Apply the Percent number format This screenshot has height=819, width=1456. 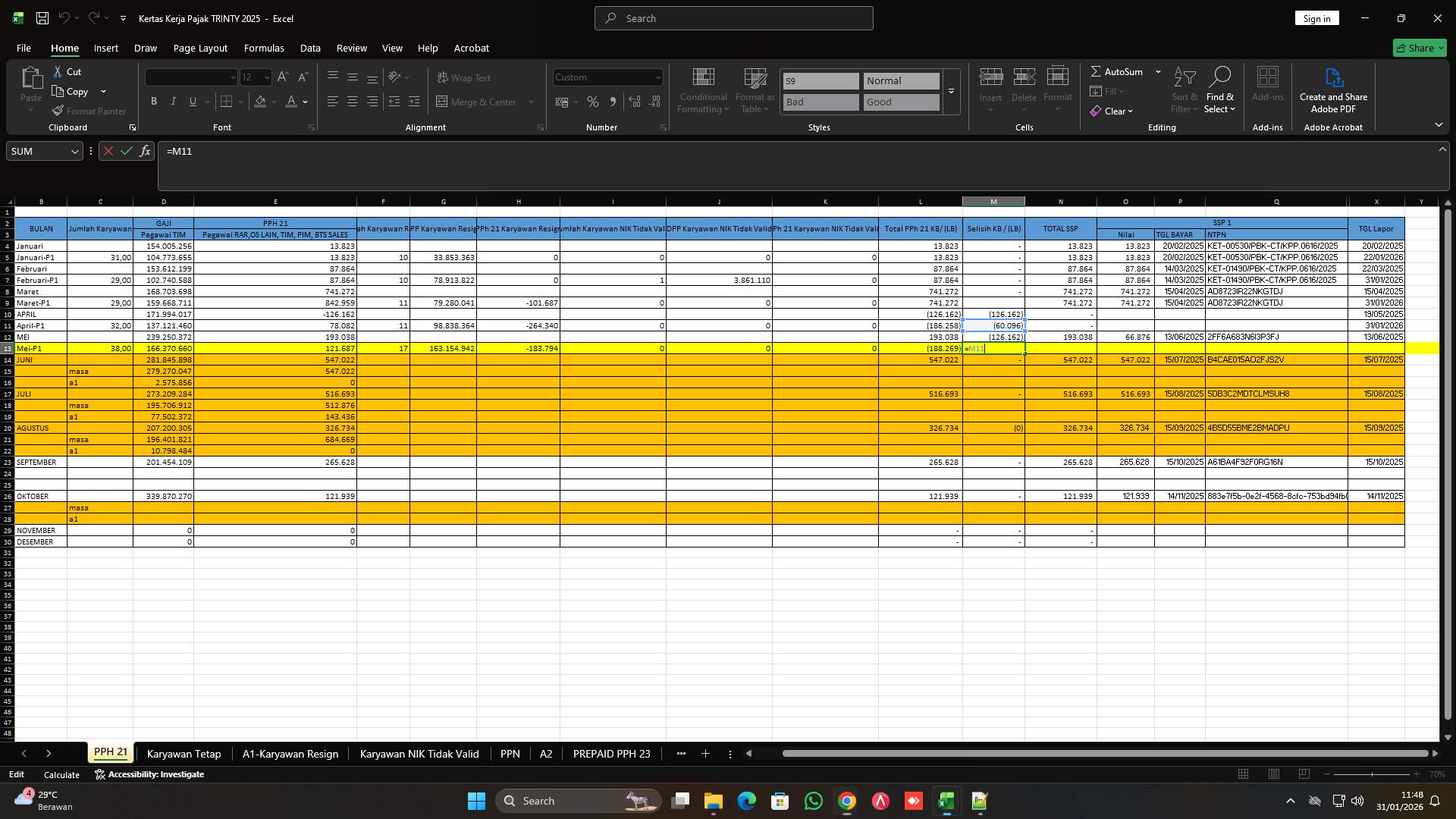(x=592, y=102)
